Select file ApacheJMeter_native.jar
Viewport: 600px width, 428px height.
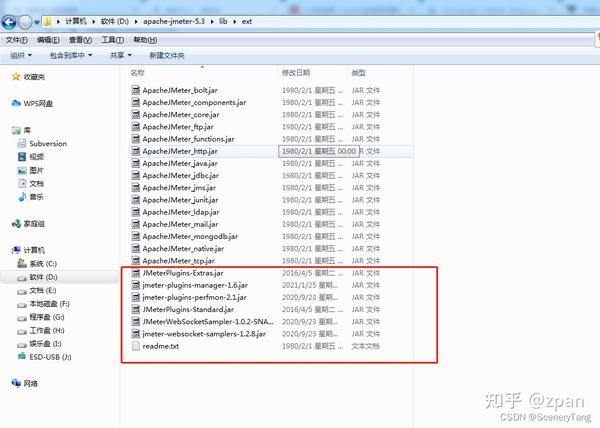coord(183,249)
